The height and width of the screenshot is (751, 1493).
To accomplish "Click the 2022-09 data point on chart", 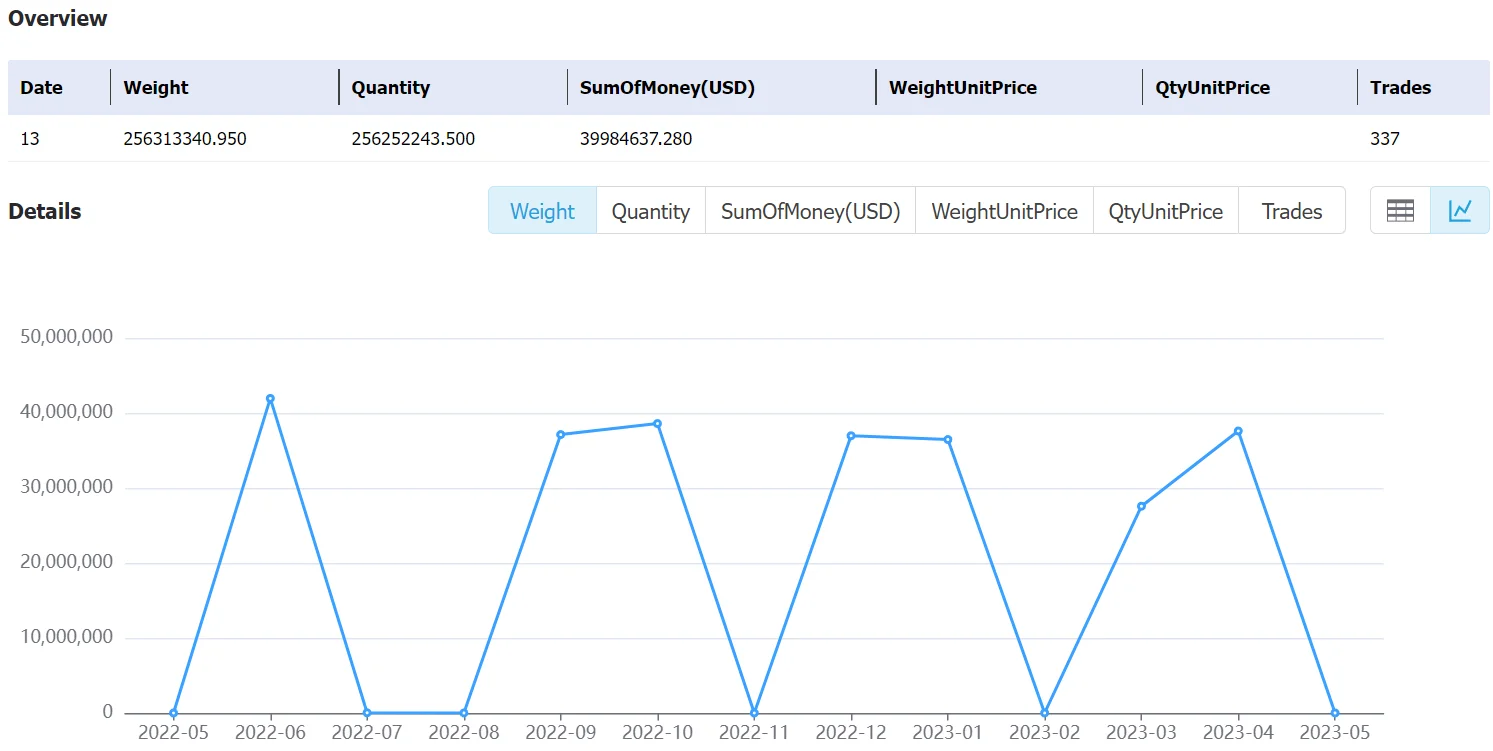I will pos(560,434).
